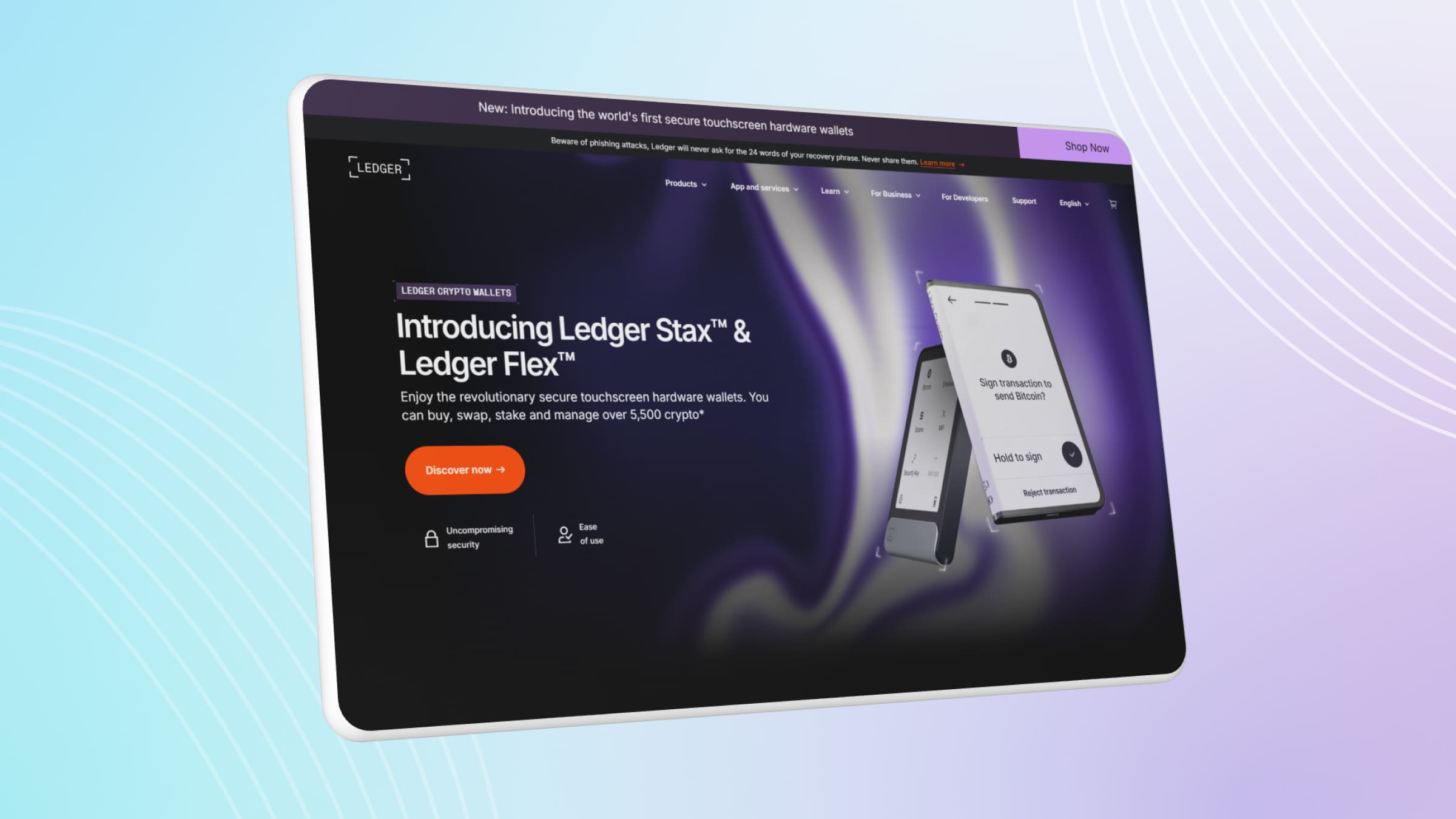
Task: Click the lock/security icon
Action: 431,538
